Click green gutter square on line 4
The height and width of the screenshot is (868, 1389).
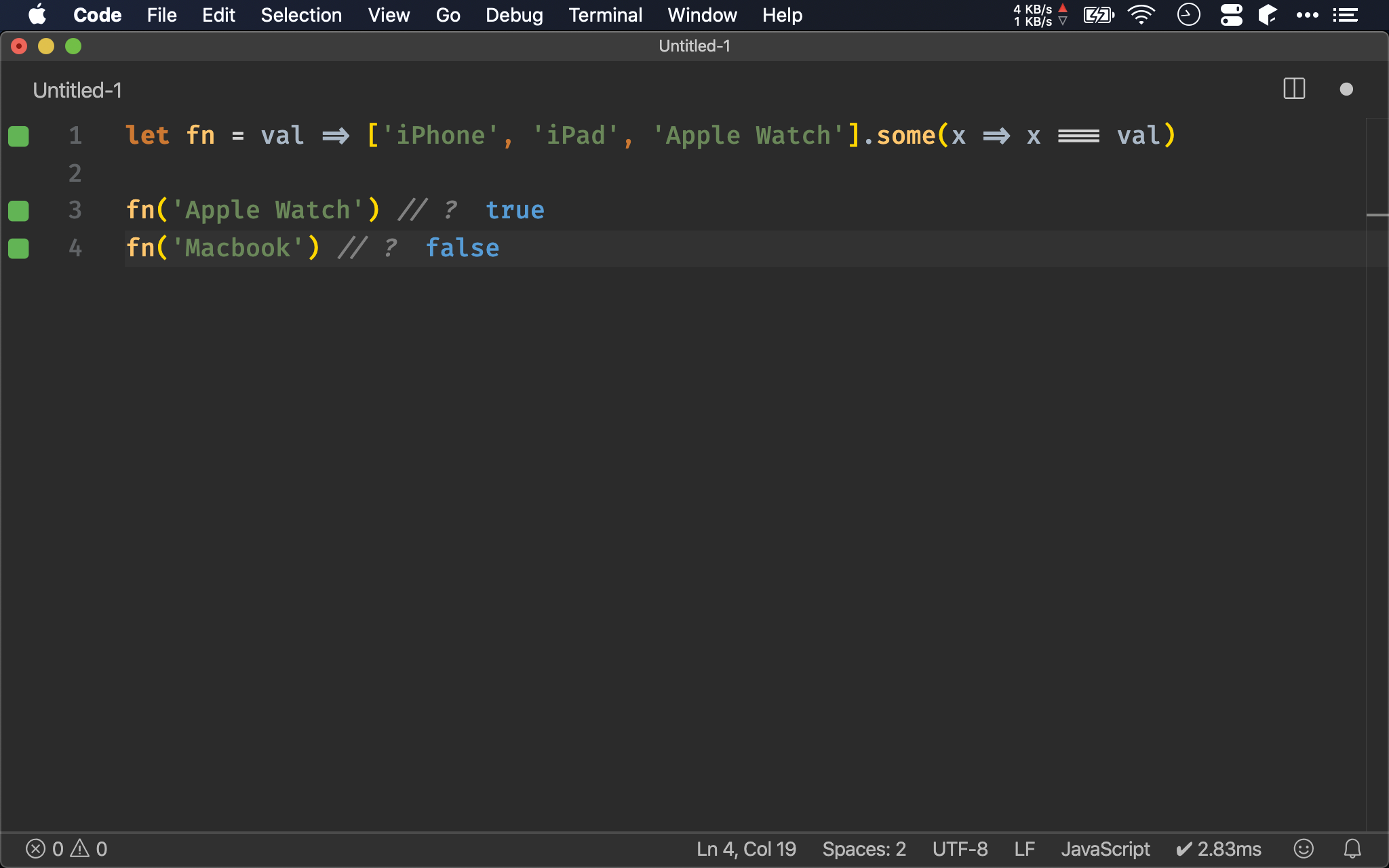(x=18, y=249)
